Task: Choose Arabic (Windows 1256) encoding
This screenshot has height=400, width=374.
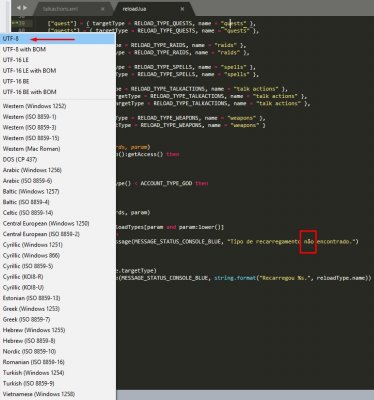Action: pos(58,170)
